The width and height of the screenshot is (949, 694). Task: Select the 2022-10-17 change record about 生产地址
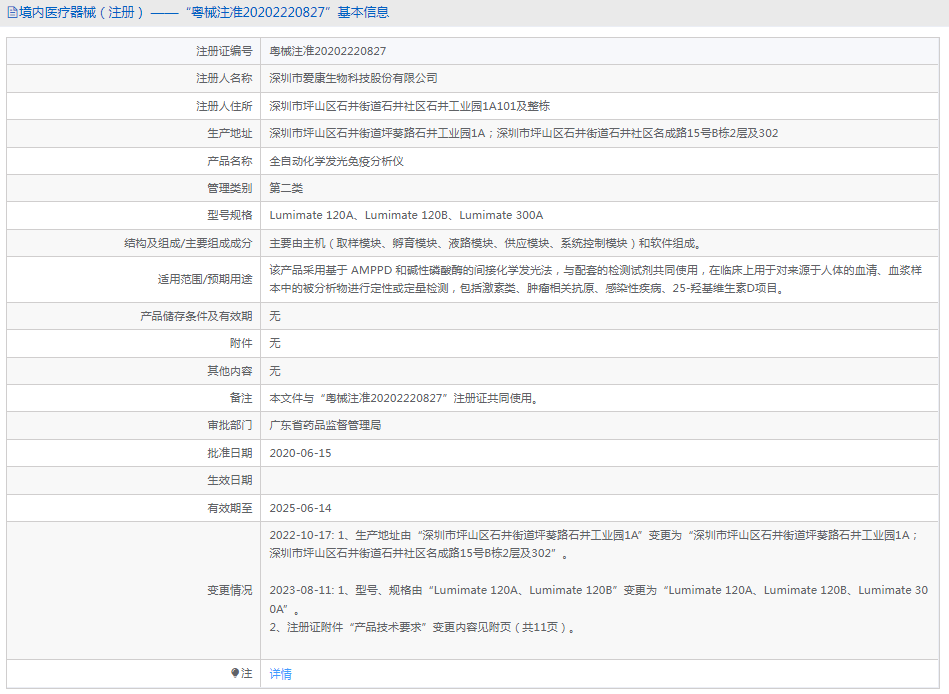point(594,545)
